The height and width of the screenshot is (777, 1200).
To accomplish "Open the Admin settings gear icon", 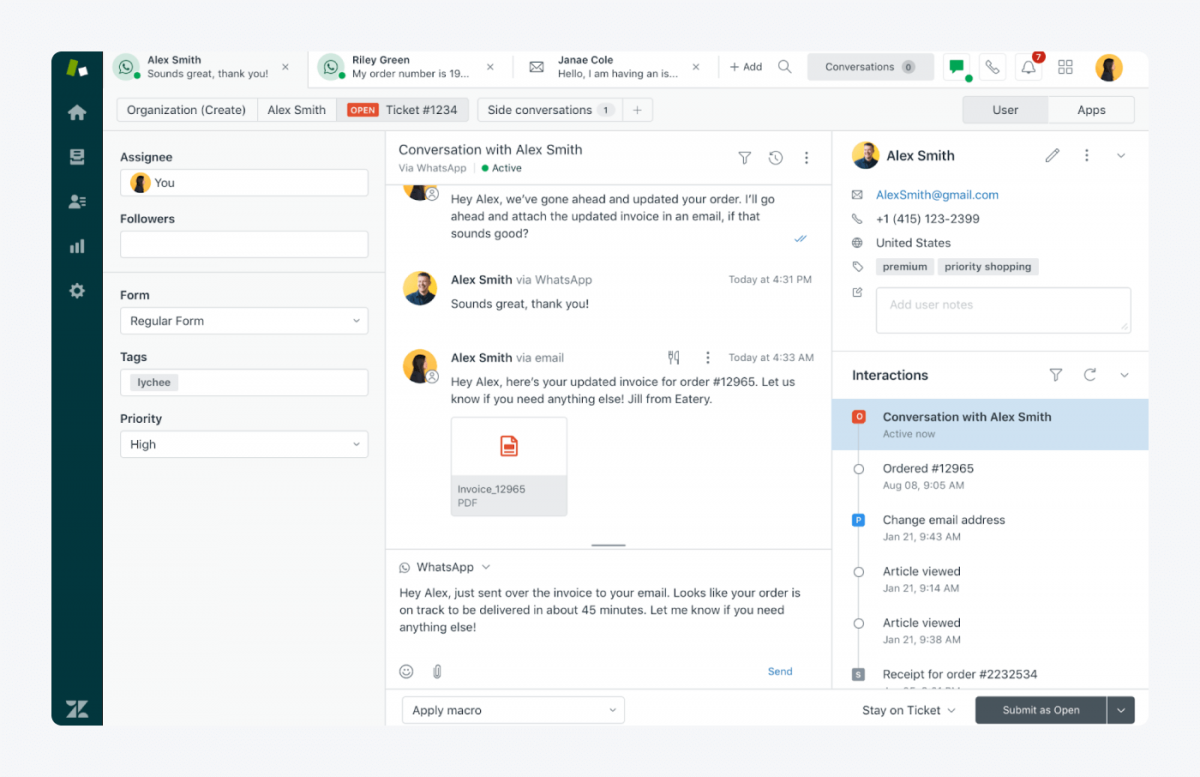I will click(77, 291).
